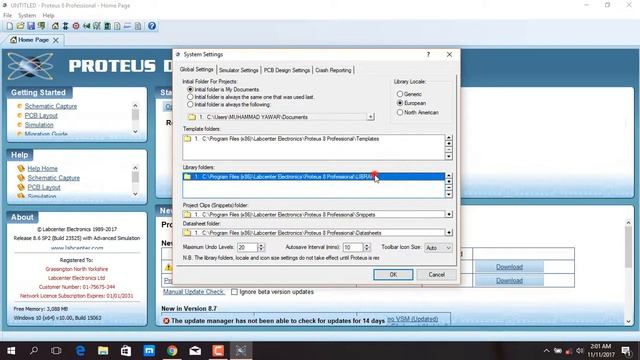Click OK in System Settings dialog
Viewport: 640px width, 360px height.
[x=393, y=275]
